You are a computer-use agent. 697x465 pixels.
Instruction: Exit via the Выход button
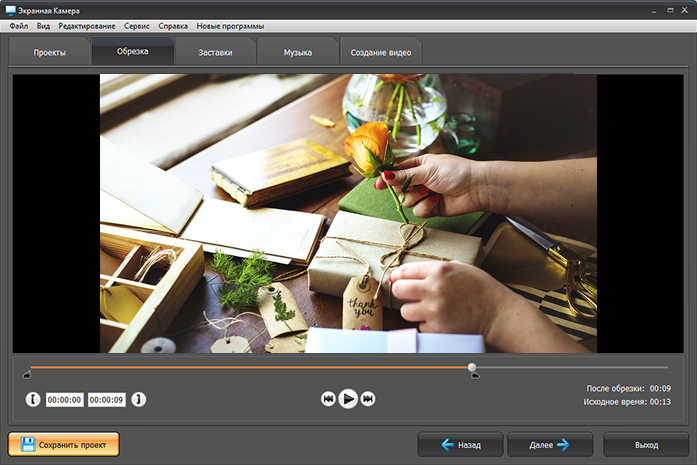646,444
